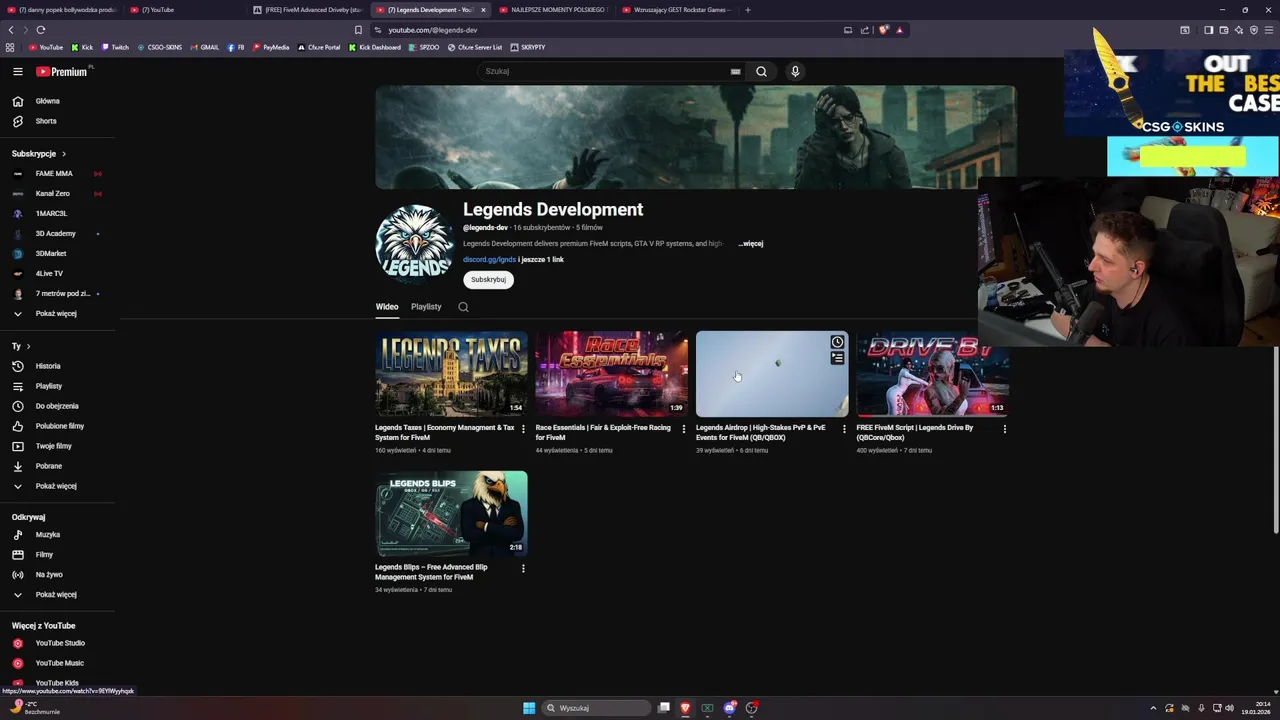
Task: Open options menu for Legends Blips video
Action: [523, 569]
